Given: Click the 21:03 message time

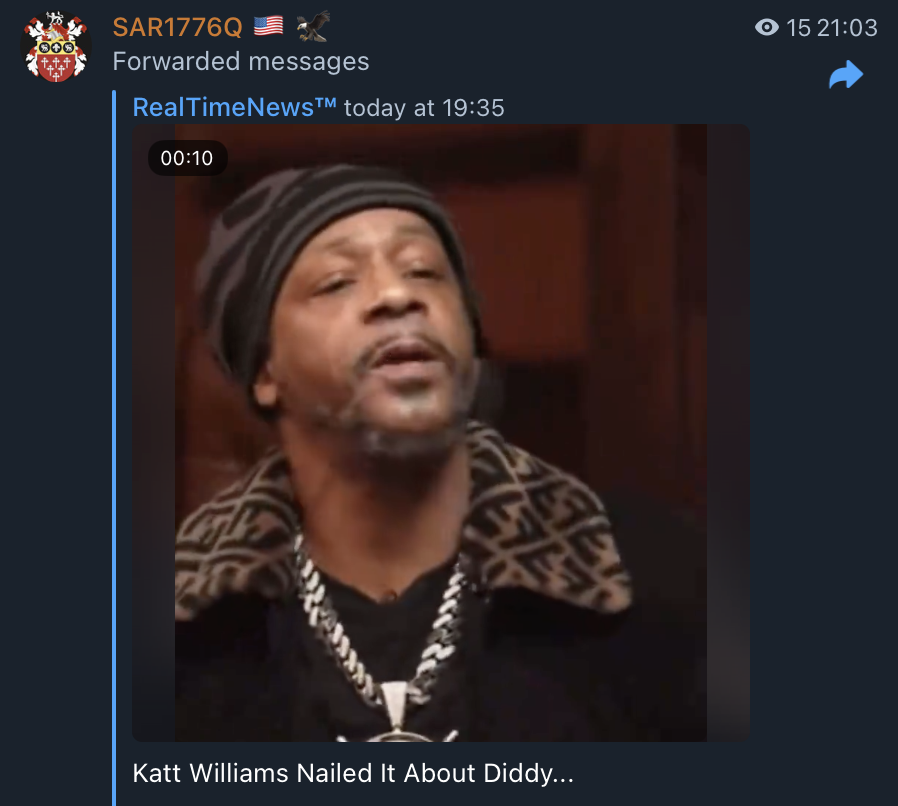Looking at the screenshot, I should pyautogui.click(x=847, y=28).
